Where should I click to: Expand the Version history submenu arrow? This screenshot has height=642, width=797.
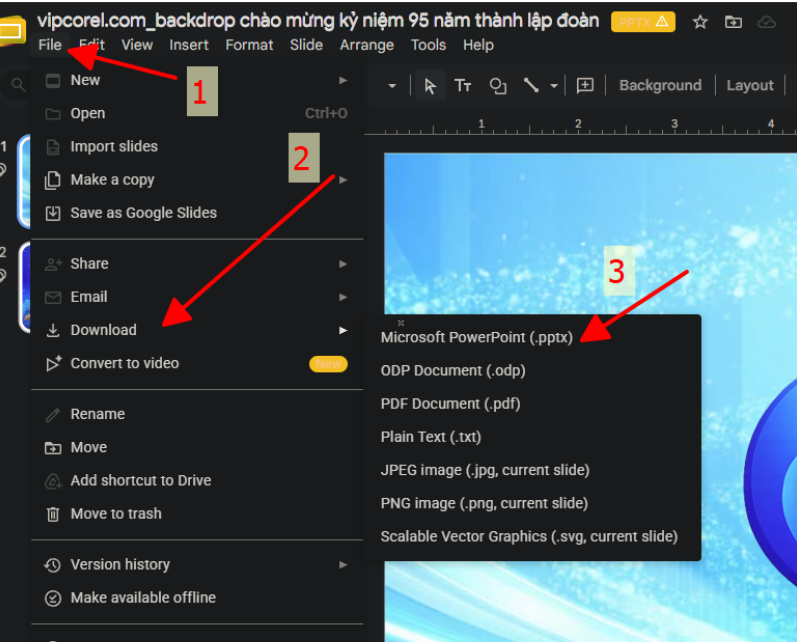click(343, 565)
